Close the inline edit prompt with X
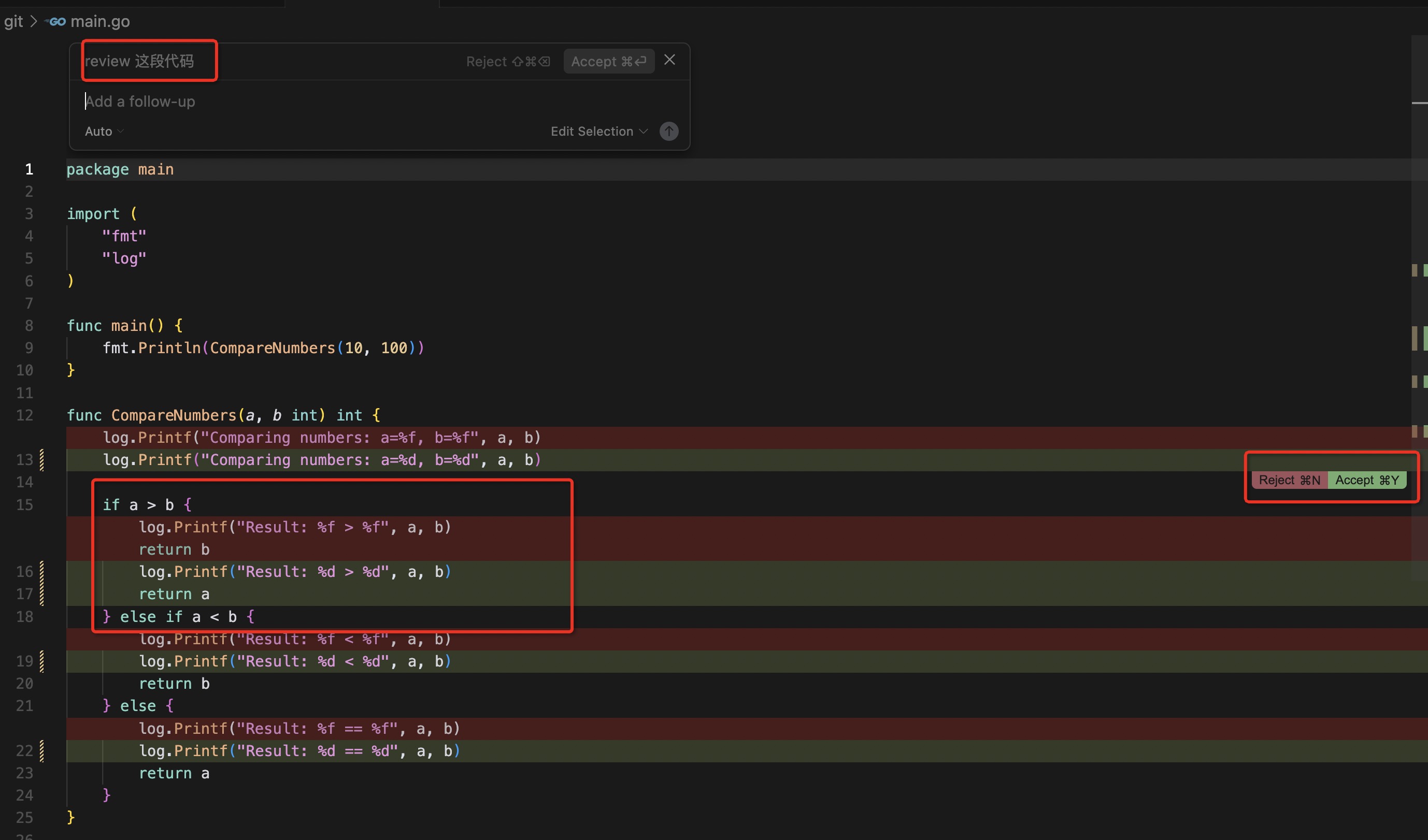 pos(669,60)
